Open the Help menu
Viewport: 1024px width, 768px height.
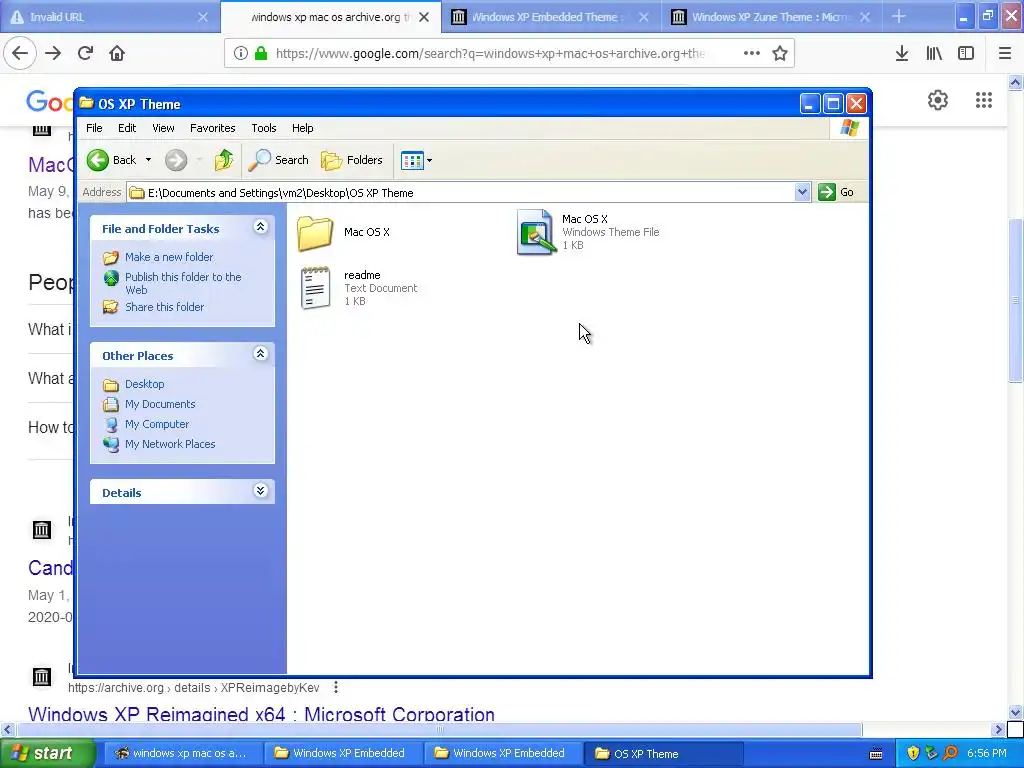tap(302, 128)
